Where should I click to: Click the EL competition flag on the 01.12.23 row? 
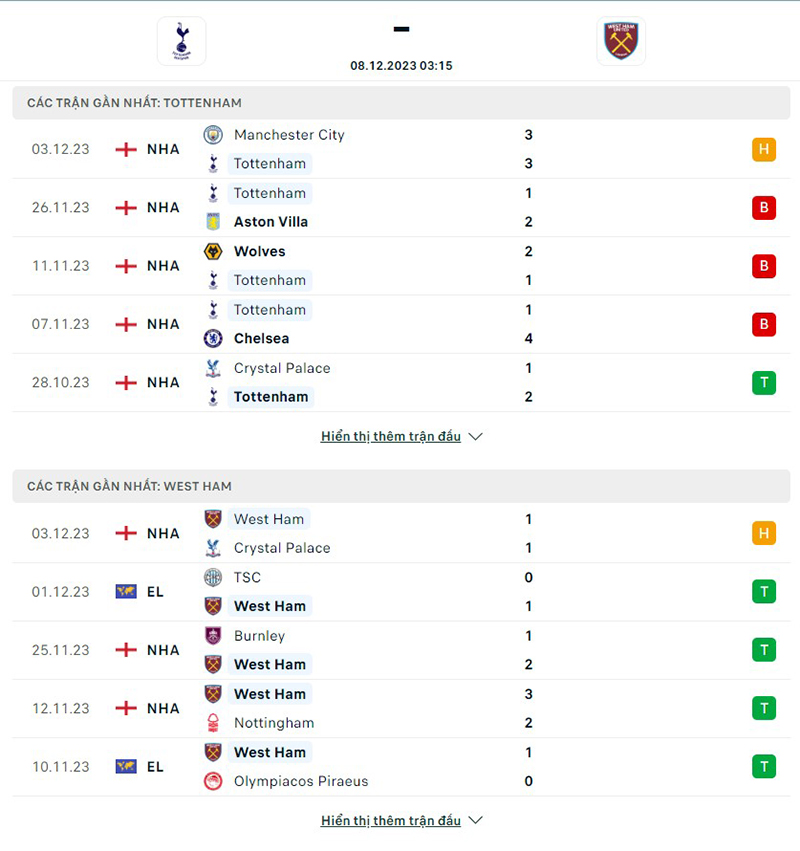[127, 591]
